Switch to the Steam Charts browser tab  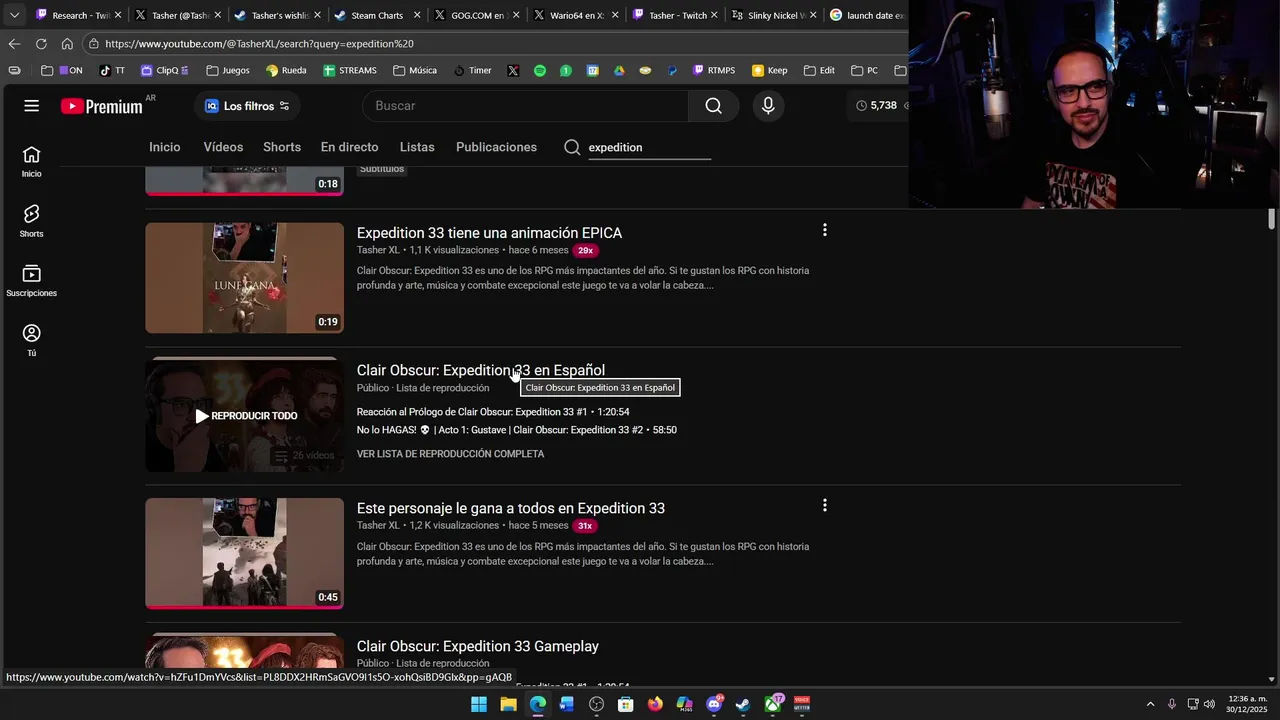pyautogui.click(x=377, y=15)
